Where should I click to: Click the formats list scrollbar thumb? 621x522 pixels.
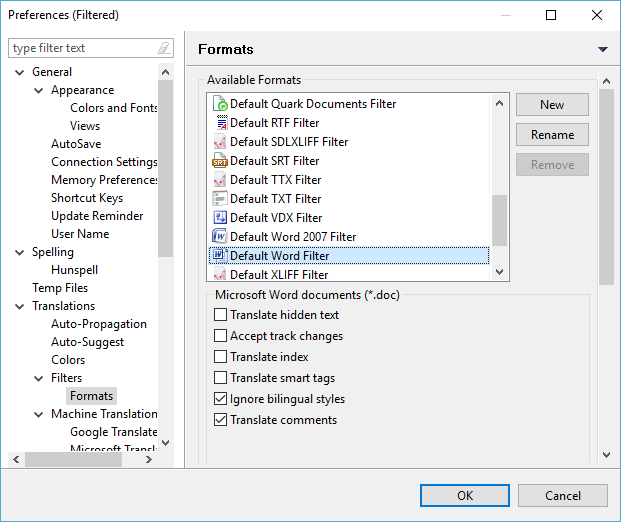coord(499,220)
